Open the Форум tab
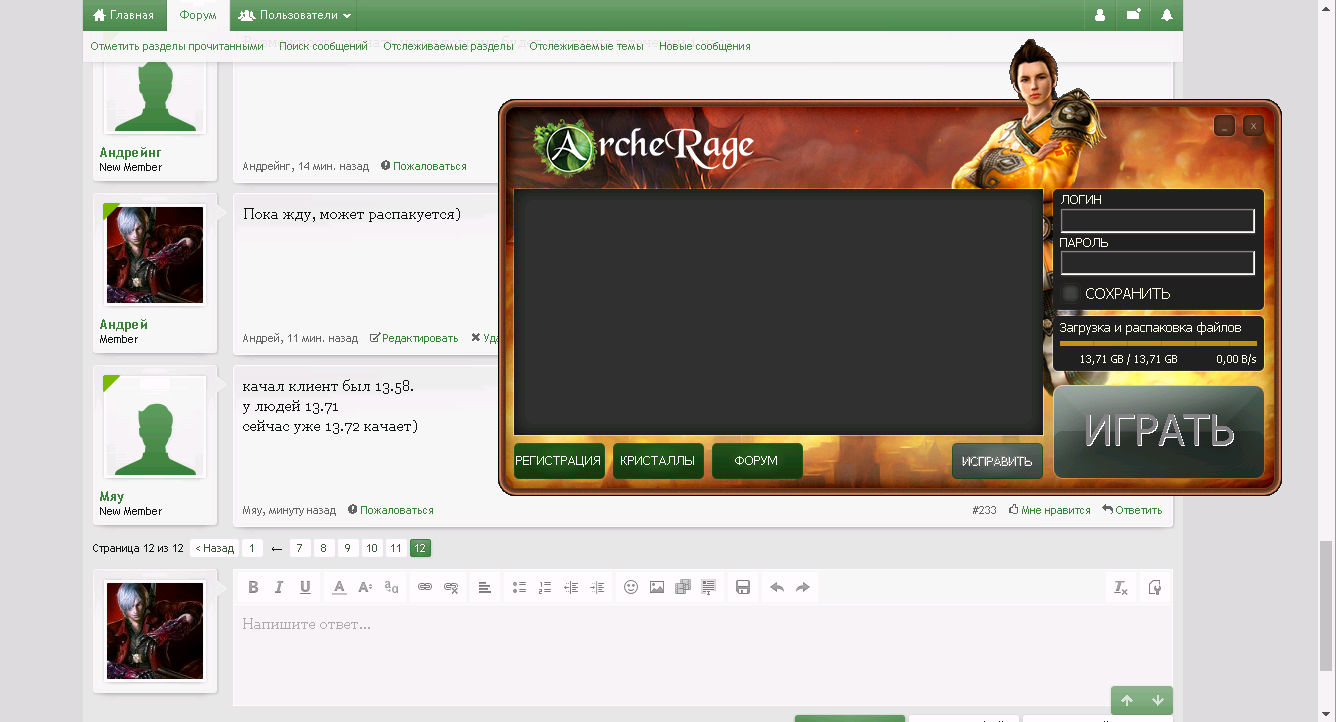Screen dimensions: 1336x722 (197, 15)
